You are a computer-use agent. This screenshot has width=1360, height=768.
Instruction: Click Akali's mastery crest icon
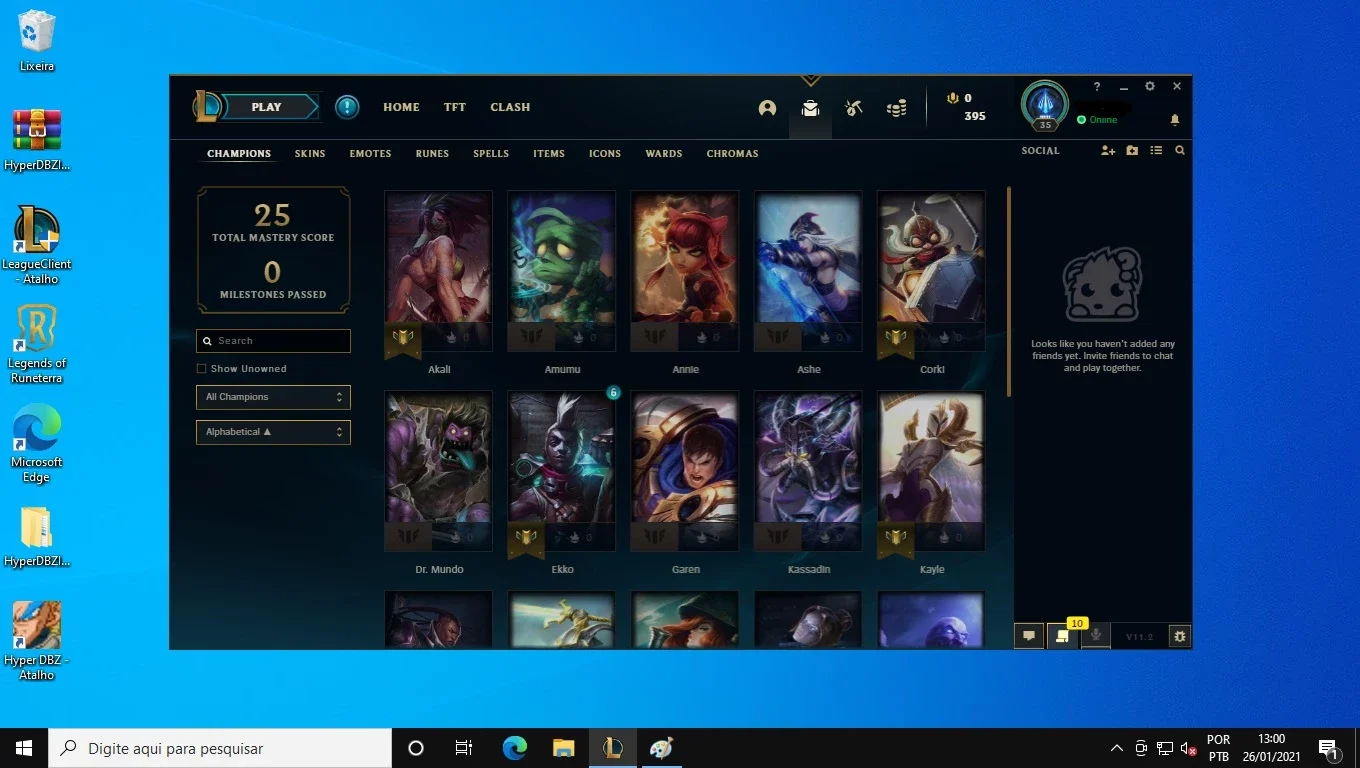pos(404,338)
